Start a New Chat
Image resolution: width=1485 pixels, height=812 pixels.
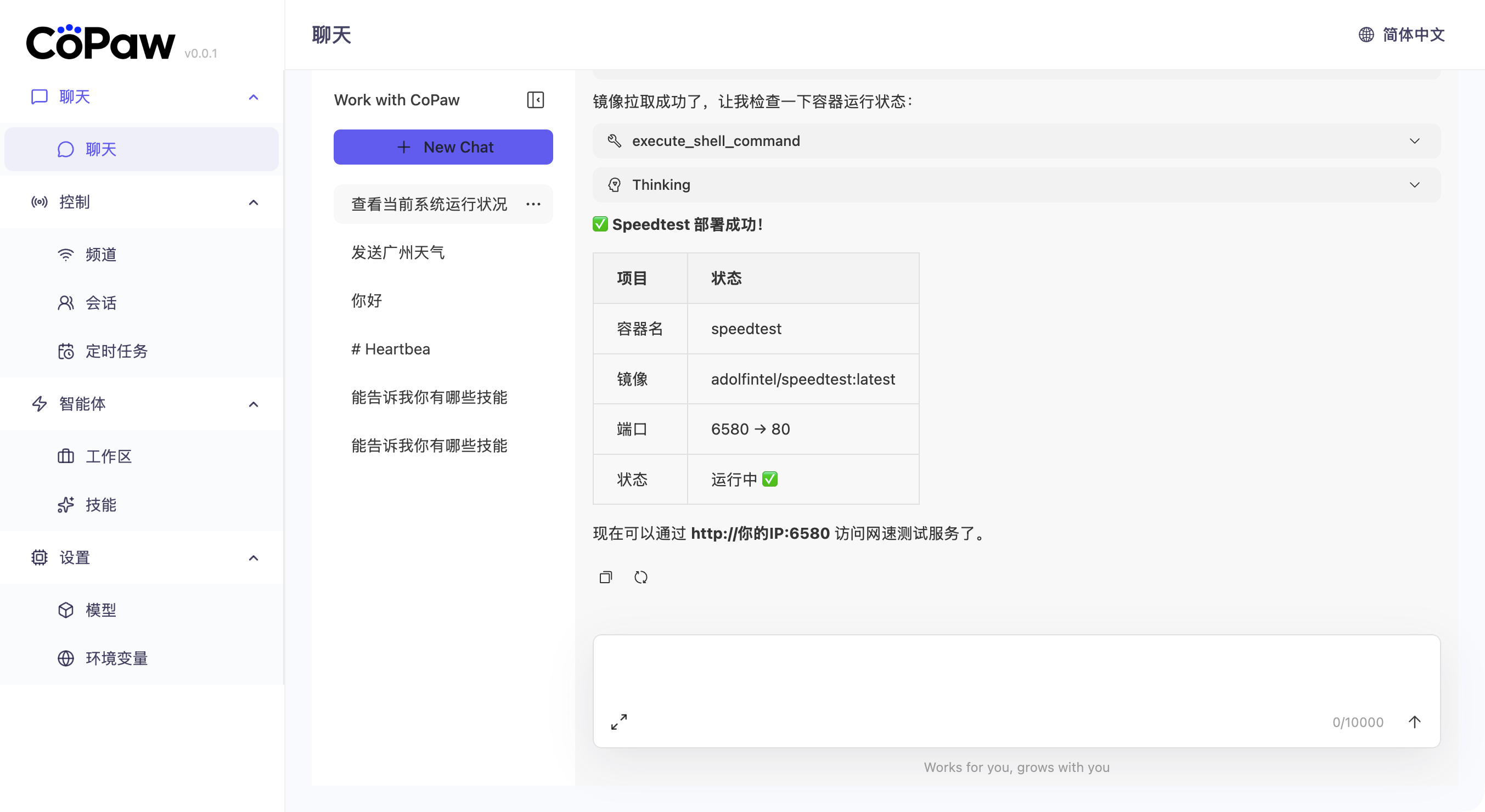coord(443,147)
